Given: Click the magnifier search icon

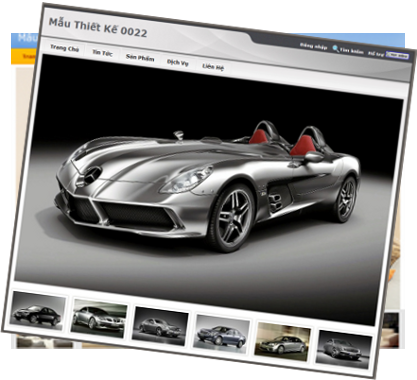Looking at the screenshot, I should pyautogui.click(x=336, y=49).
